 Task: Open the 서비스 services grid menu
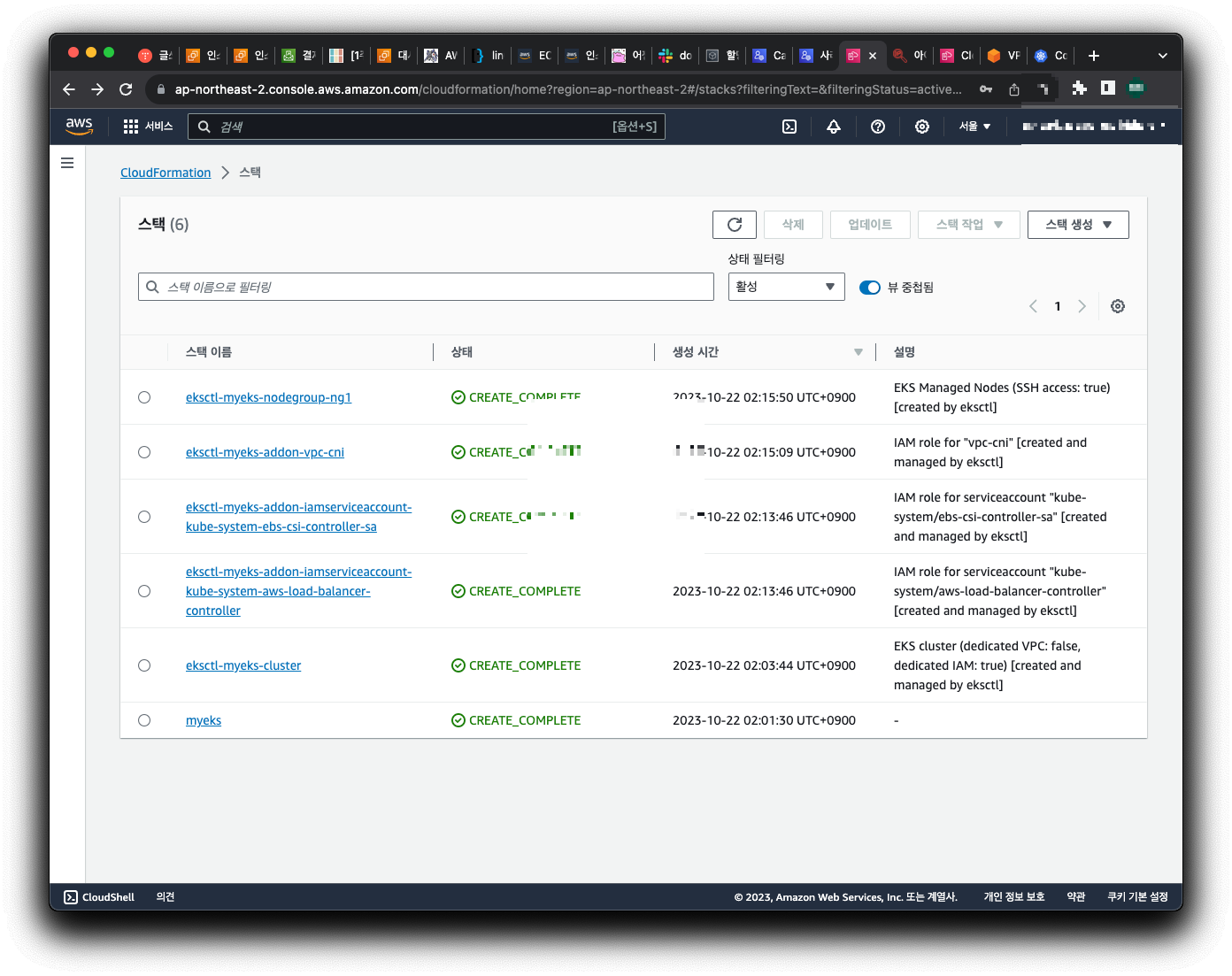coord(148,127)
